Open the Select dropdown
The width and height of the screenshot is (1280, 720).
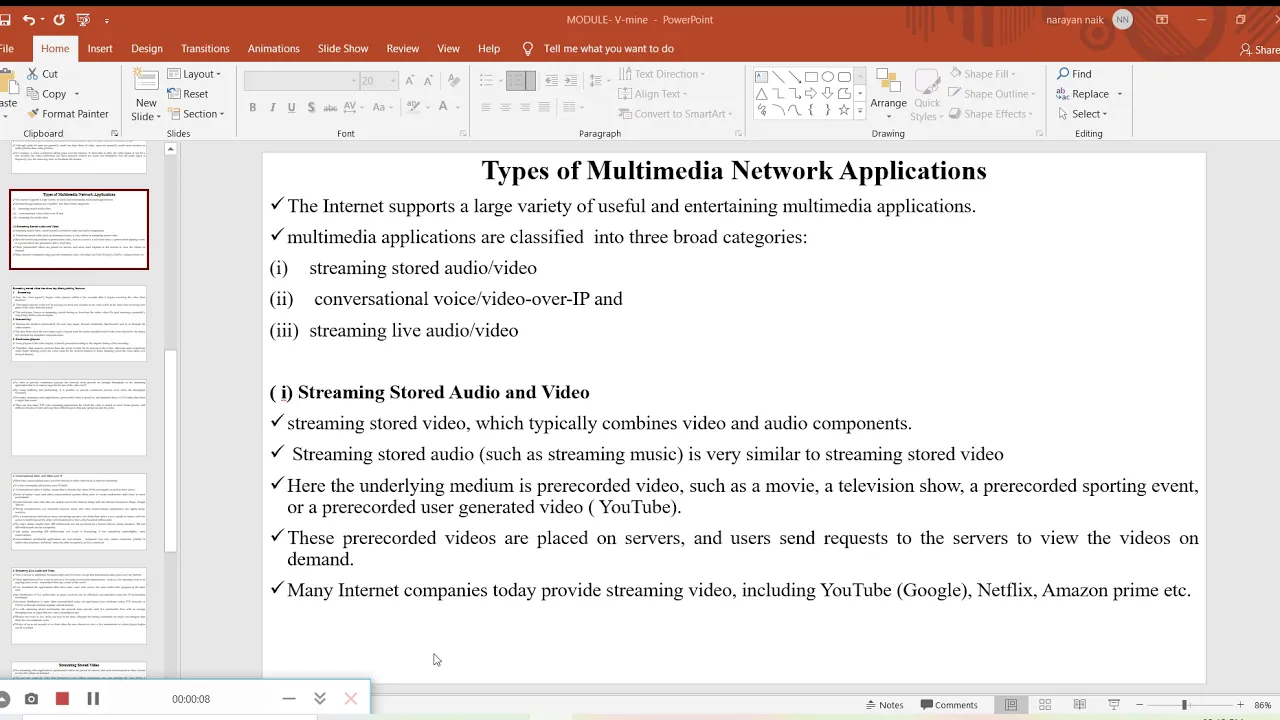pyautogui.click(x=1082, y=114)
